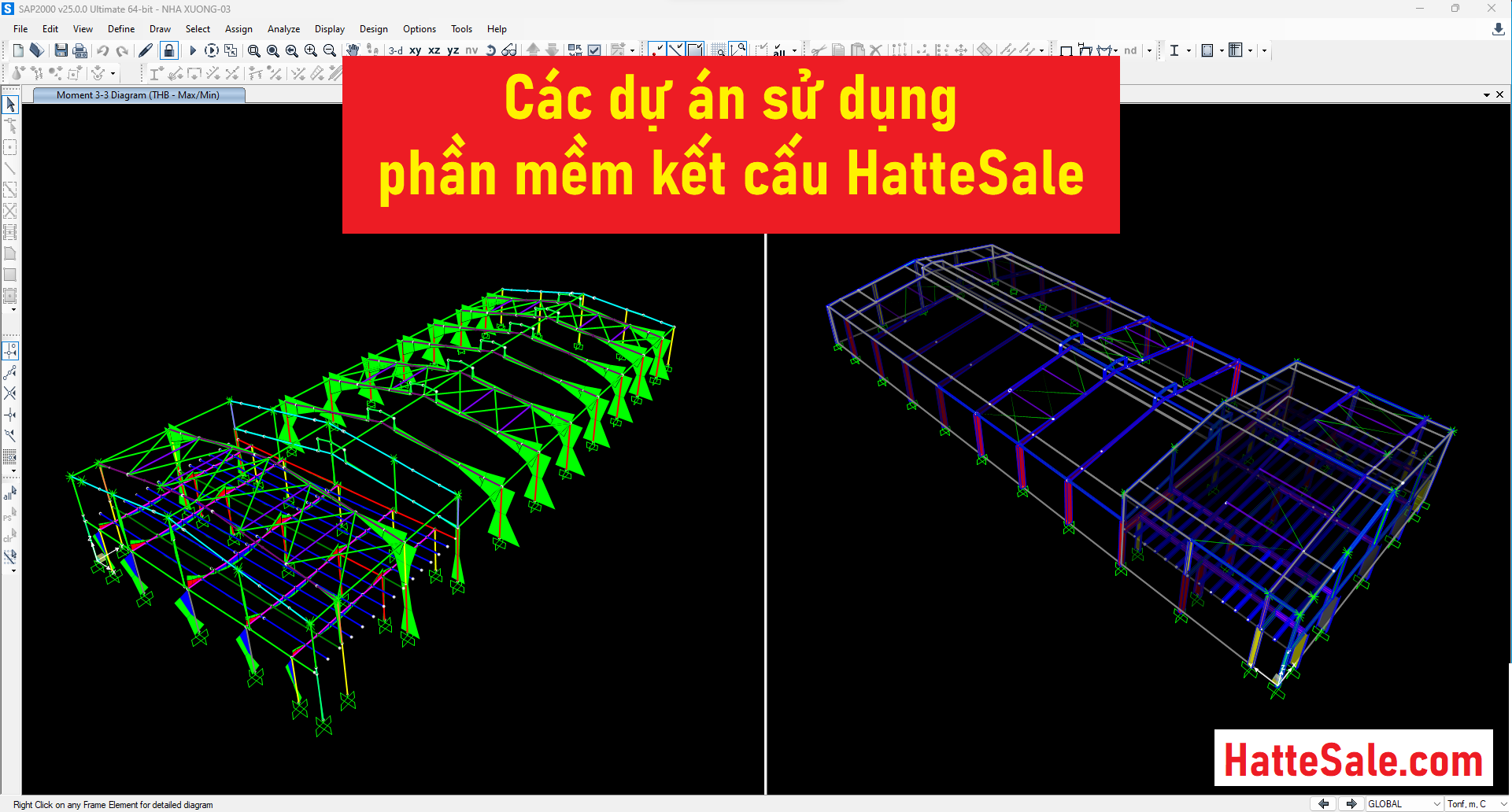Rotate 3D view icon
This screenshot has height=812, width=1512.
click(490, 50)
